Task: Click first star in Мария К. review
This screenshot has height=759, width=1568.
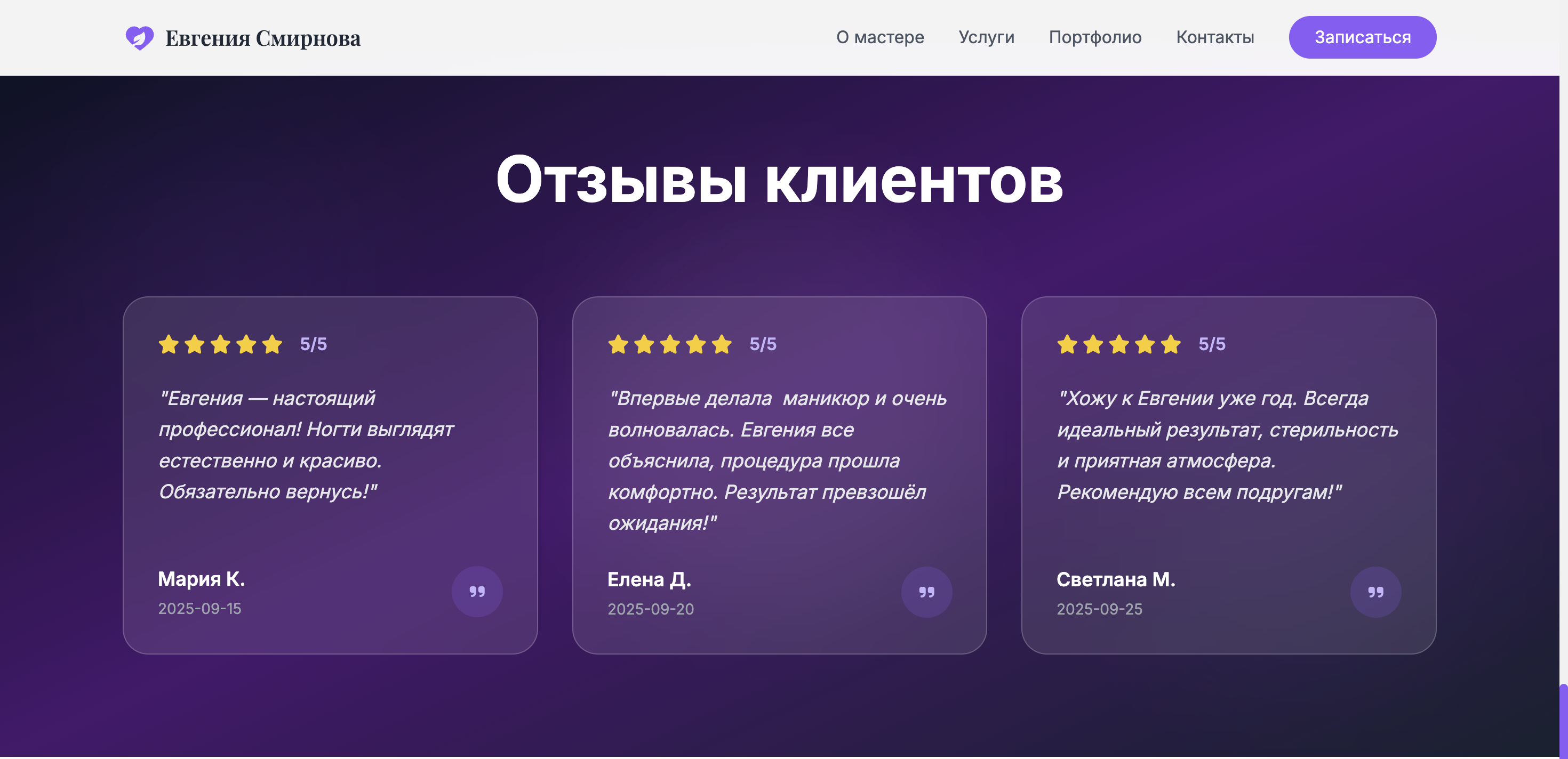Action: [169, 344]
